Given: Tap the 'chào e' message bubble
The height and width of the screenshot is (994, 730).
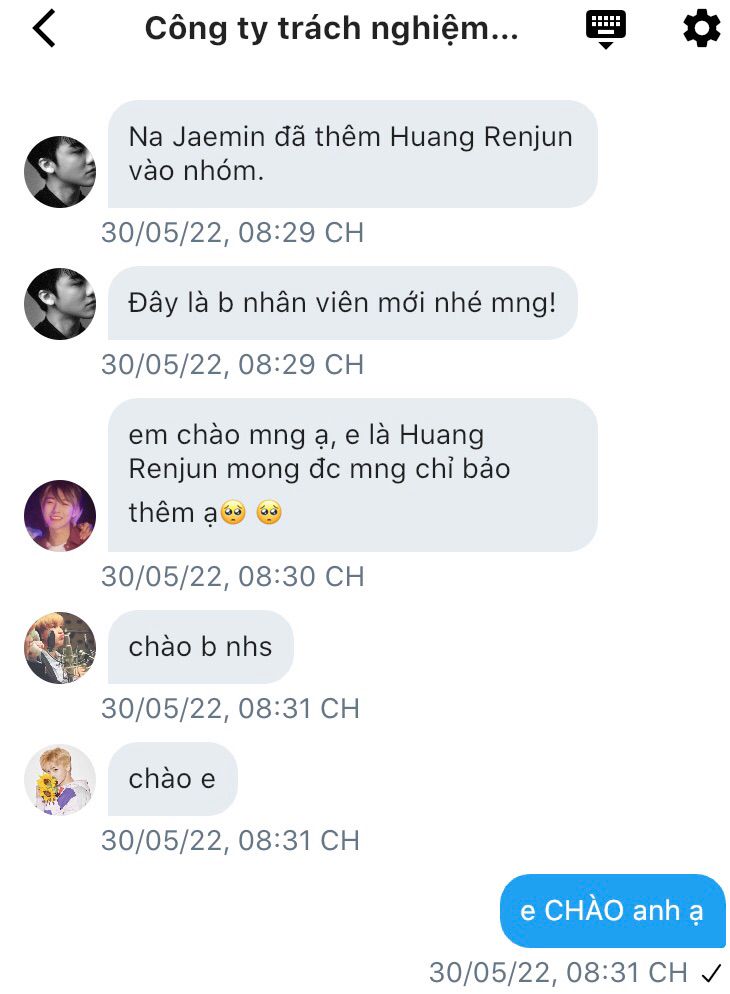Looking at the screenshot, I should coord(172,779).
